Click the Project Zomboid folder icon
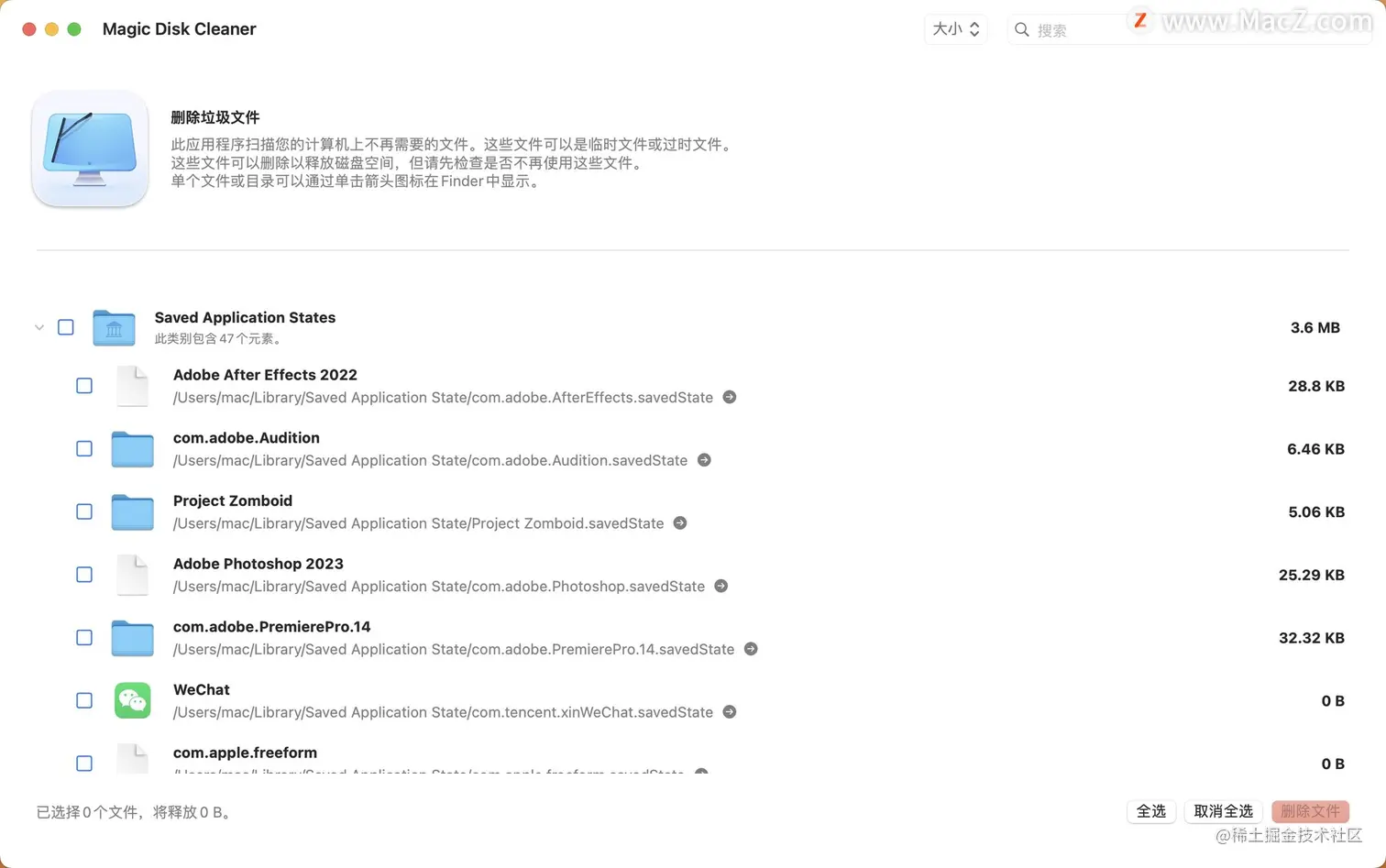This screenshot has height=868, width=1386. [132, 511]
